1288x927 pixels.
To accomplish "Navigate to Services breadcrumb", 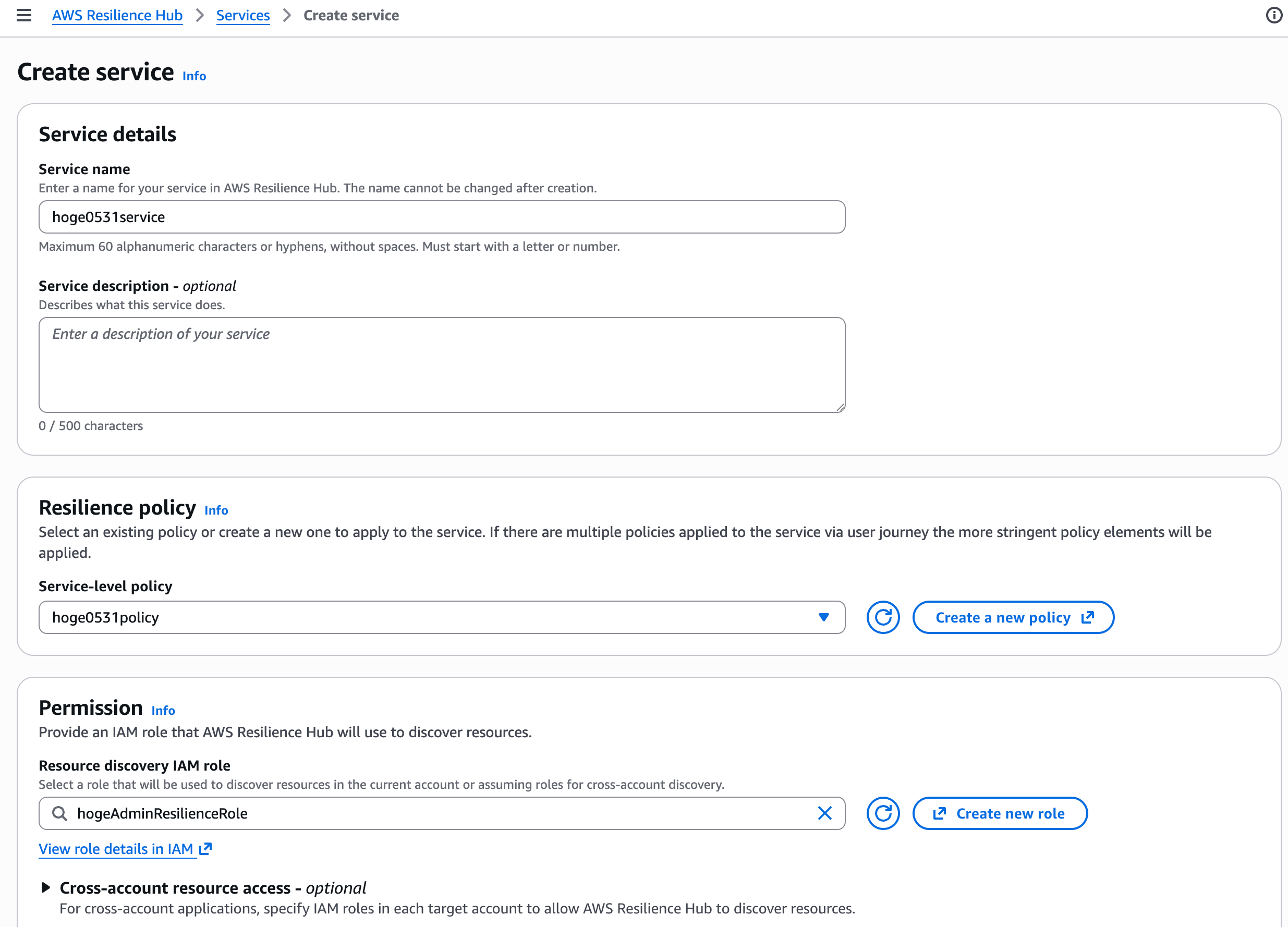I will click(x=243, y=15).
